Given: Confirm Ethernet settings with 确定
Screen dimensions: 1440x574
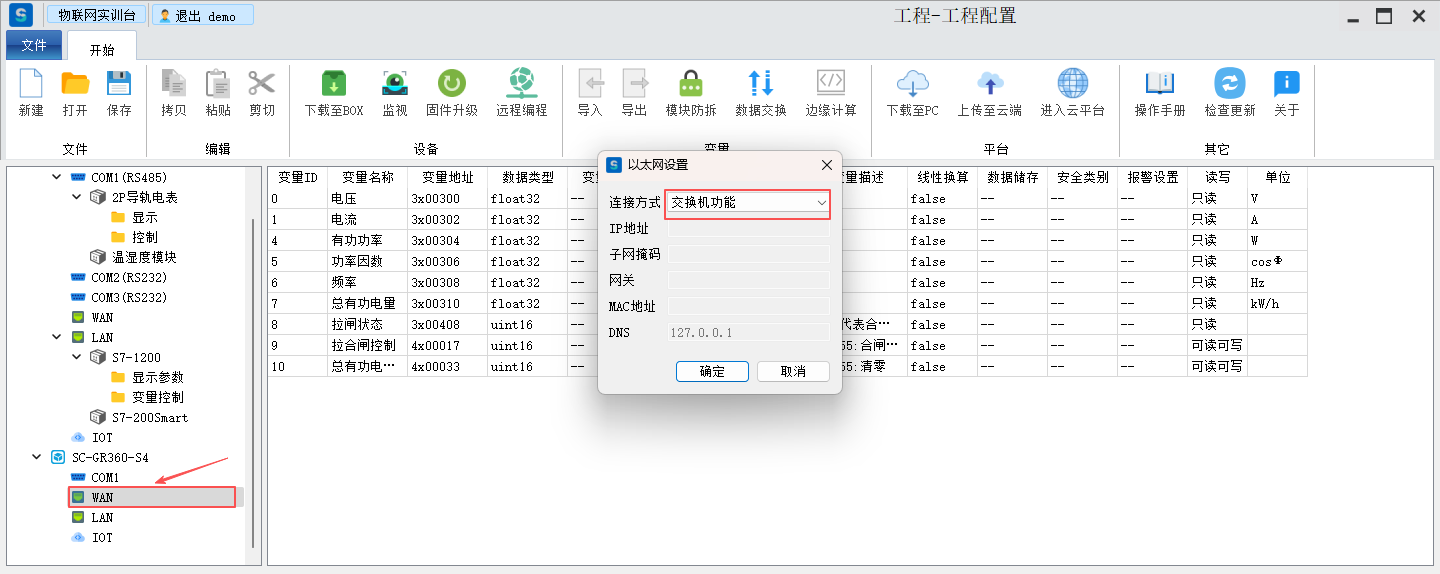Looking at the screenshot, I should (x=712, y=371).
